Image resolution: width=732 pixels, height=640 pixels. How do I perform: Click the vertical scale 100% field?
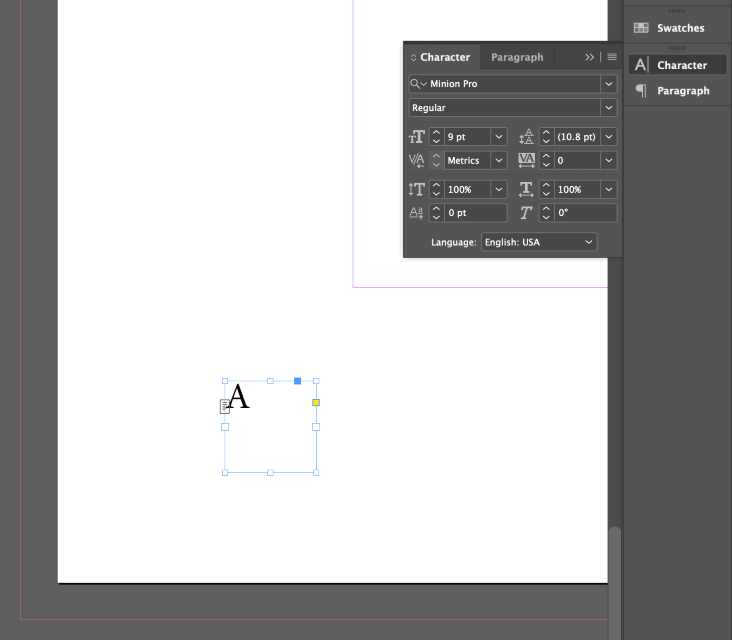[x=467, y=190]
